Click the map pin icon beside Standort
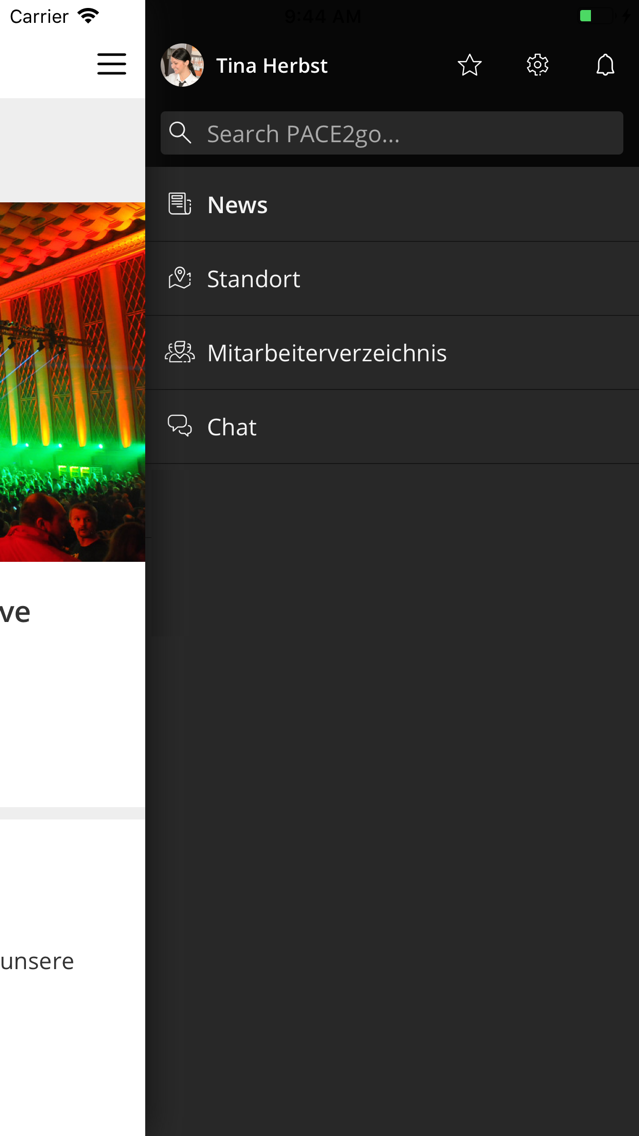639x1136 pixels. coord(180,278)
